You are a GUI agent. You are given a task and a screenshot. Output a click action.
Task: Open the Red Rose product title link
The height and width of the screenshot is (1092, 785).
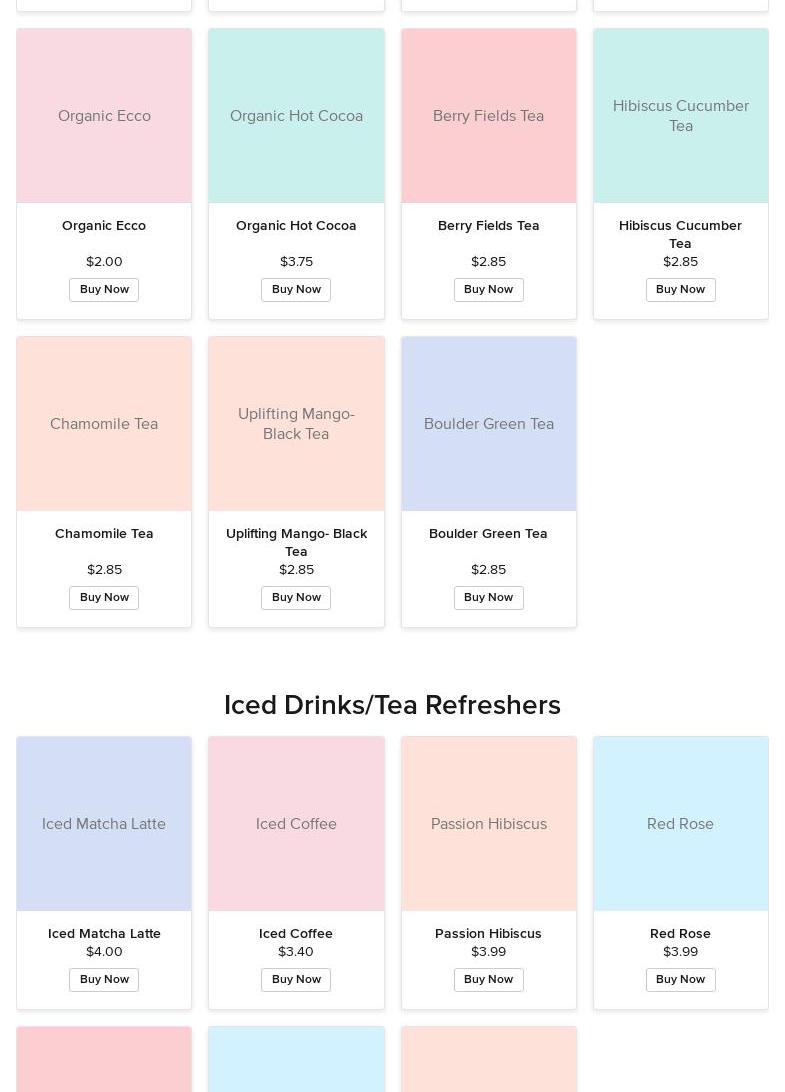coord(680,934)
